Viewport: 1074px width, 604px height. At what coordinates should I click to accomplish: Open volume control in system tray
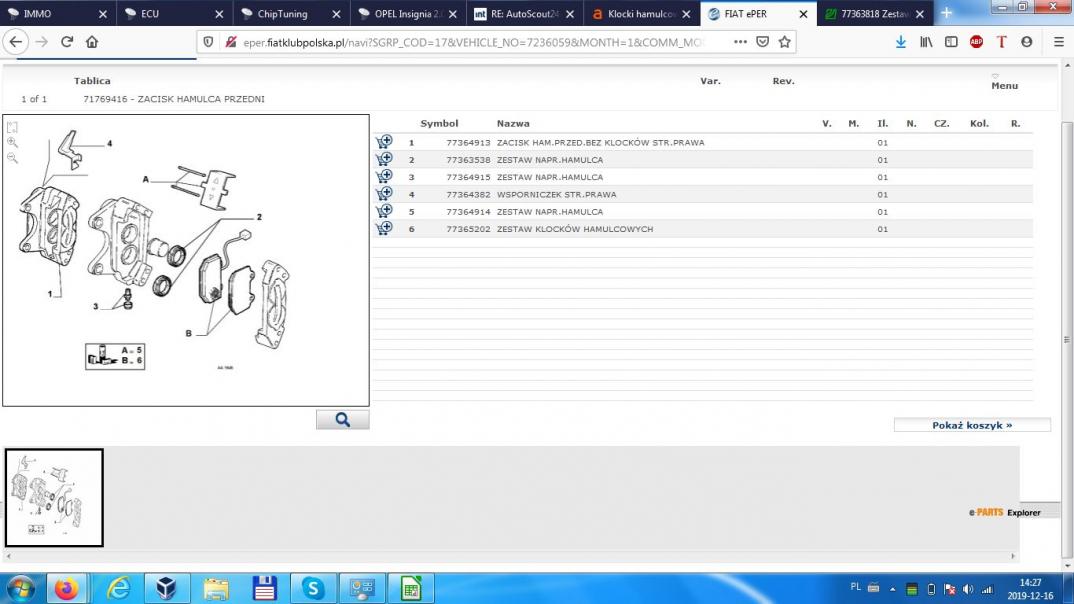click(x=968, y=589)
